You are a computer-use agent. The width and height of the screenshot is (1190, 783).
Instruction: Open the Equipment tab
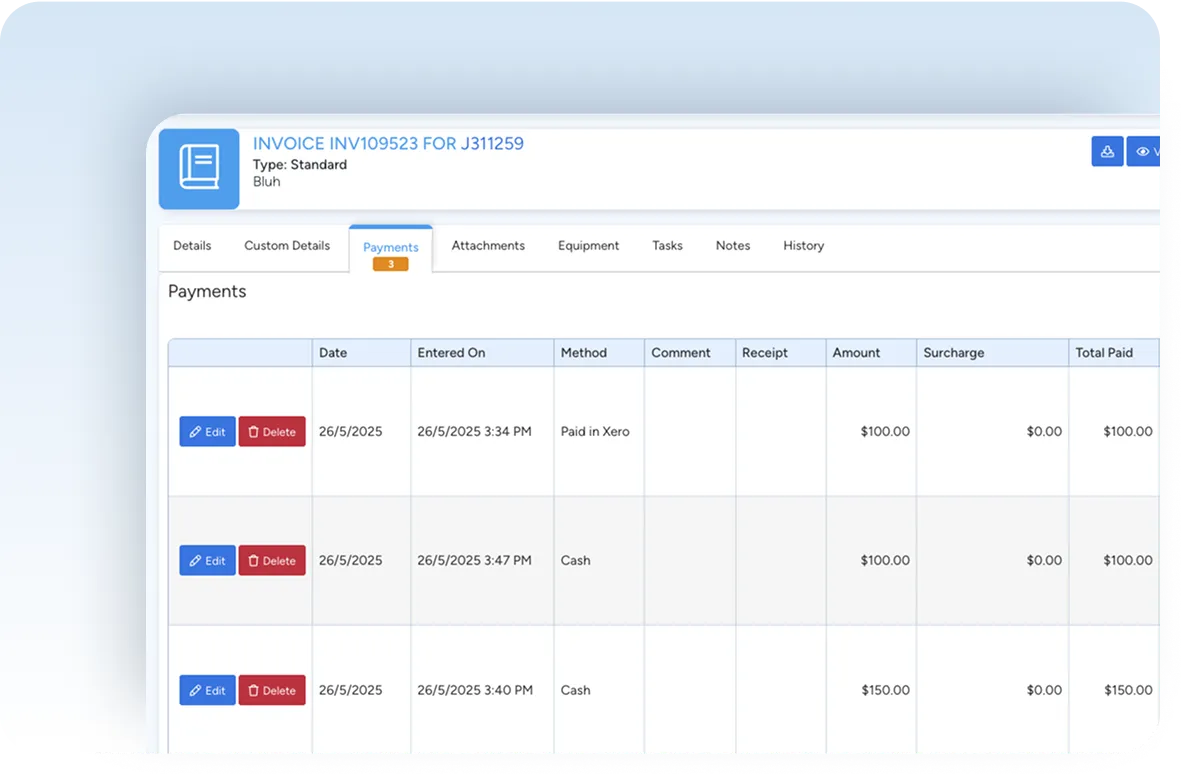588,246
